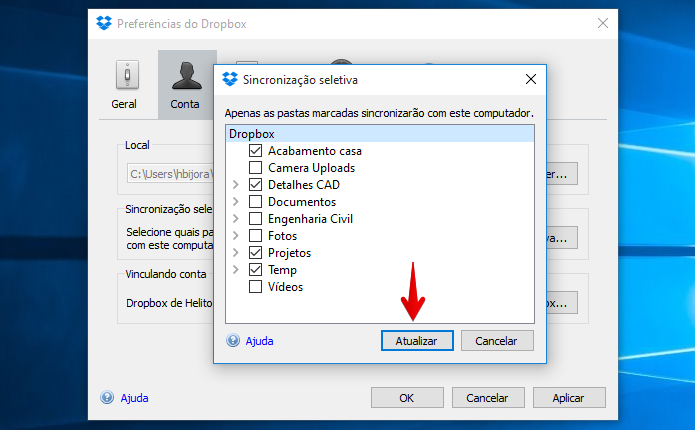This screenshot has height=430, width=695.
Task: Expand the Documentos folder
Action: 236,202
